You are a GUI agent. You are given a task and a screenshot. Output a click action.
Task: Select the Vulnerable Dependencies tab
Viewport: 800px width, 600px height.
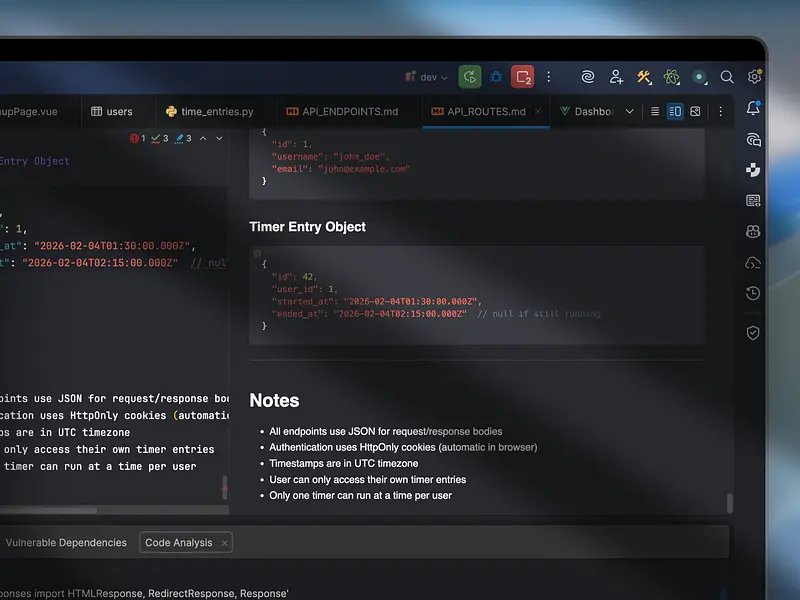tap(66, 543)
